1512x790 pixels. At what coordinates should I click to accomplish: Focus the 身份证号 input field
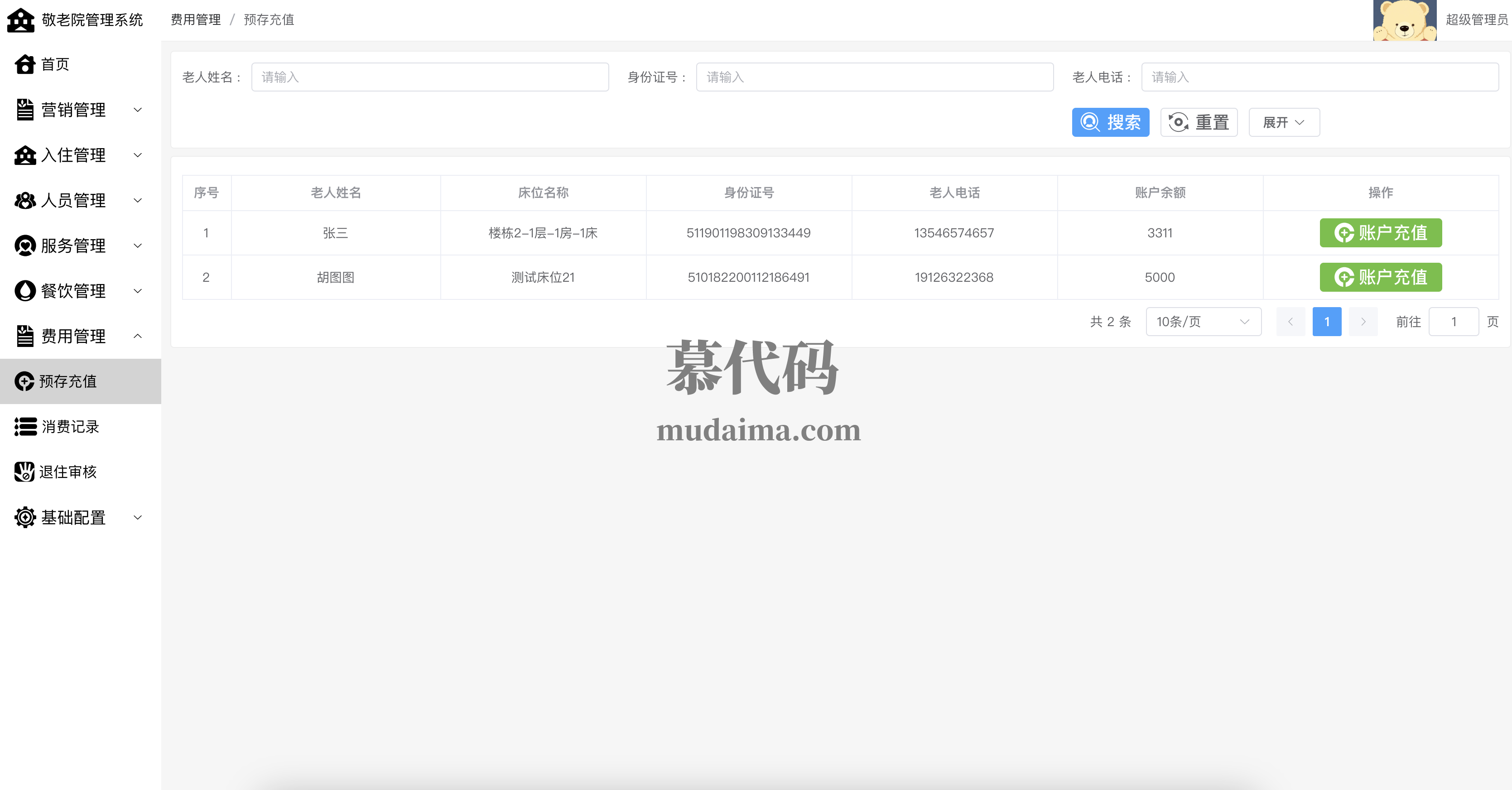click(x=874, y=77)
